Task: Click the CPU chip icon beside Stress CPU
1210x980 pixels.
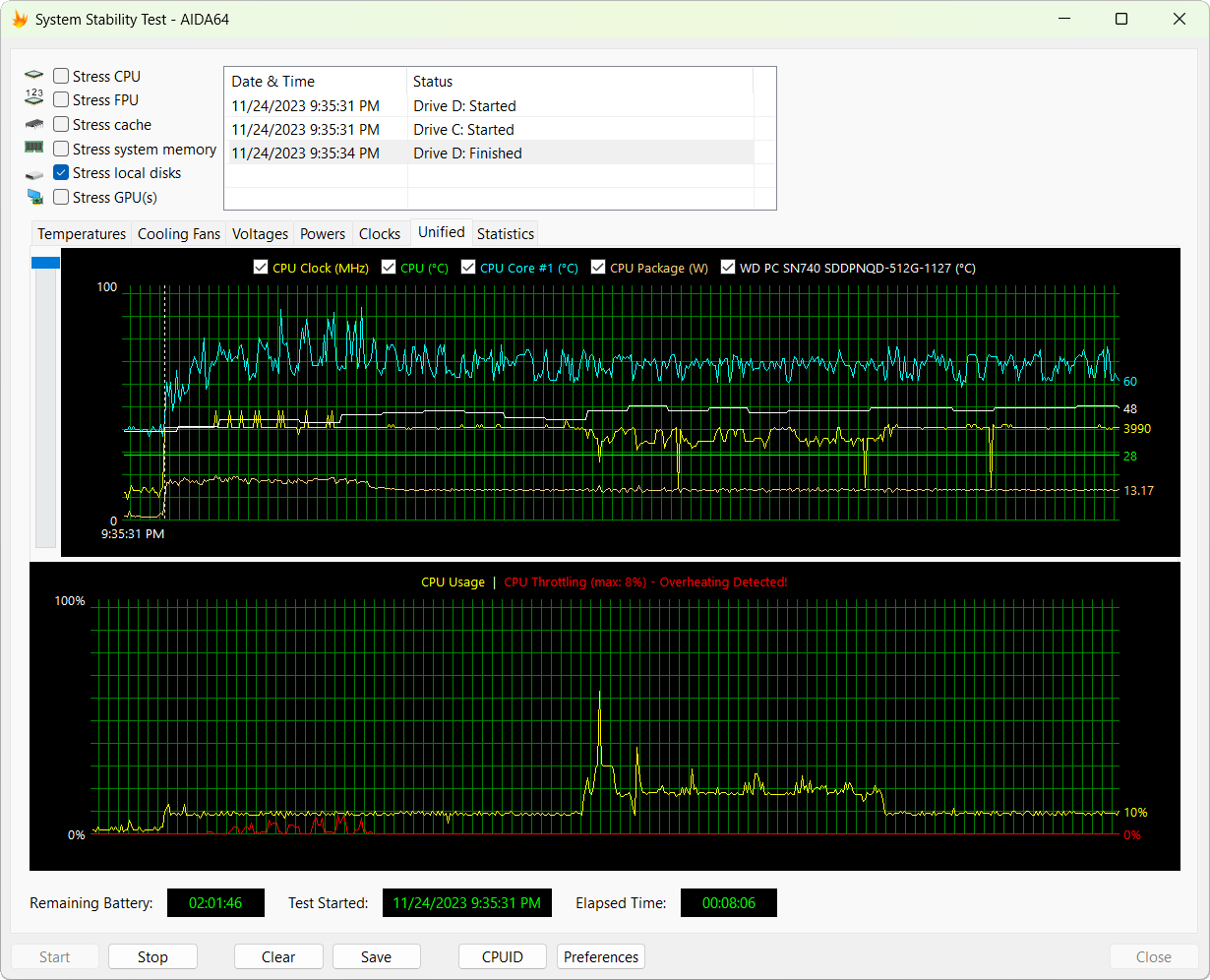Action: click(x=34, y=76)
